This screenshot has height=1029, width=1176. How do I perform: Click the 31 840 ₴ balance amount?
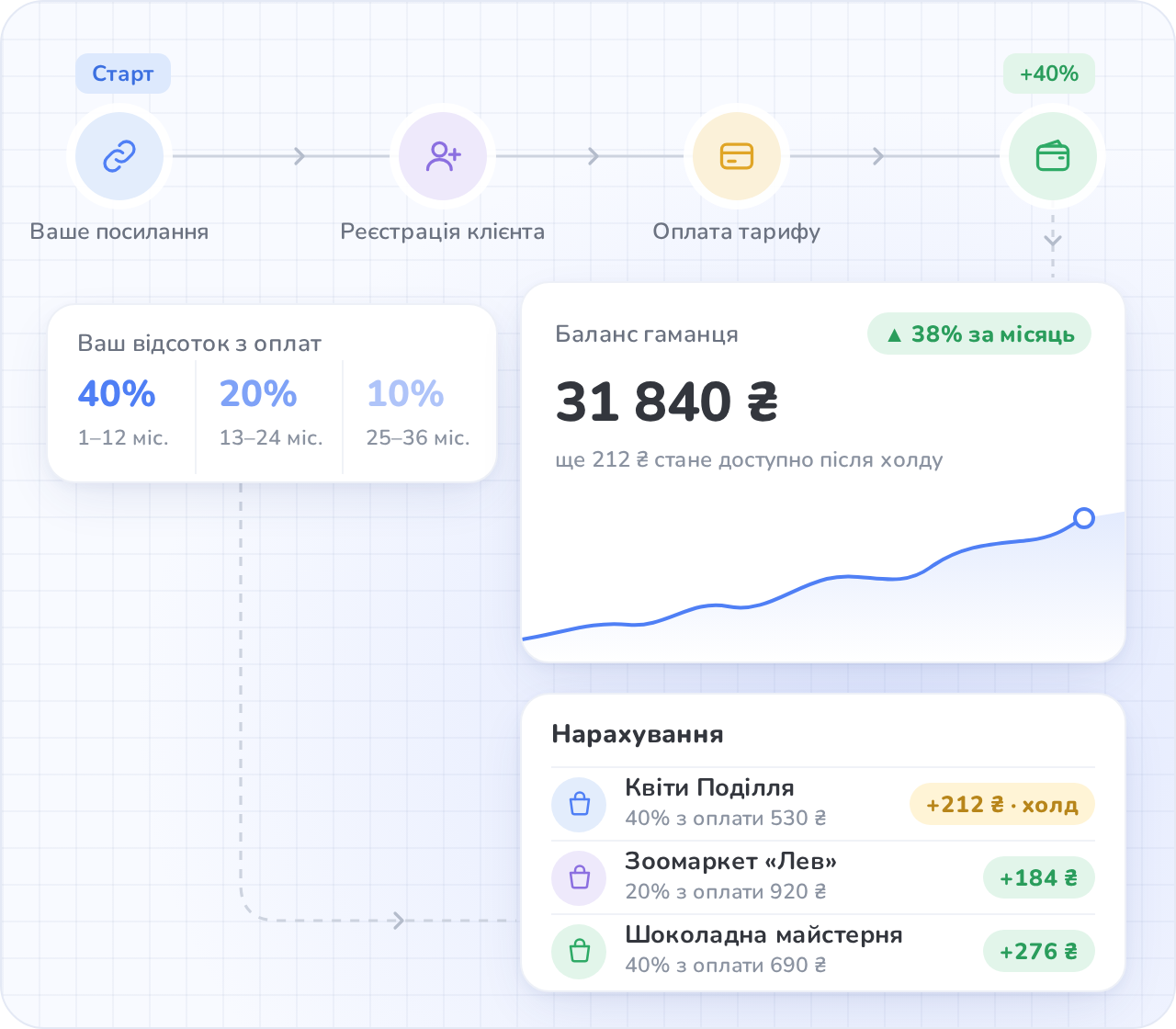coord(667,402)
